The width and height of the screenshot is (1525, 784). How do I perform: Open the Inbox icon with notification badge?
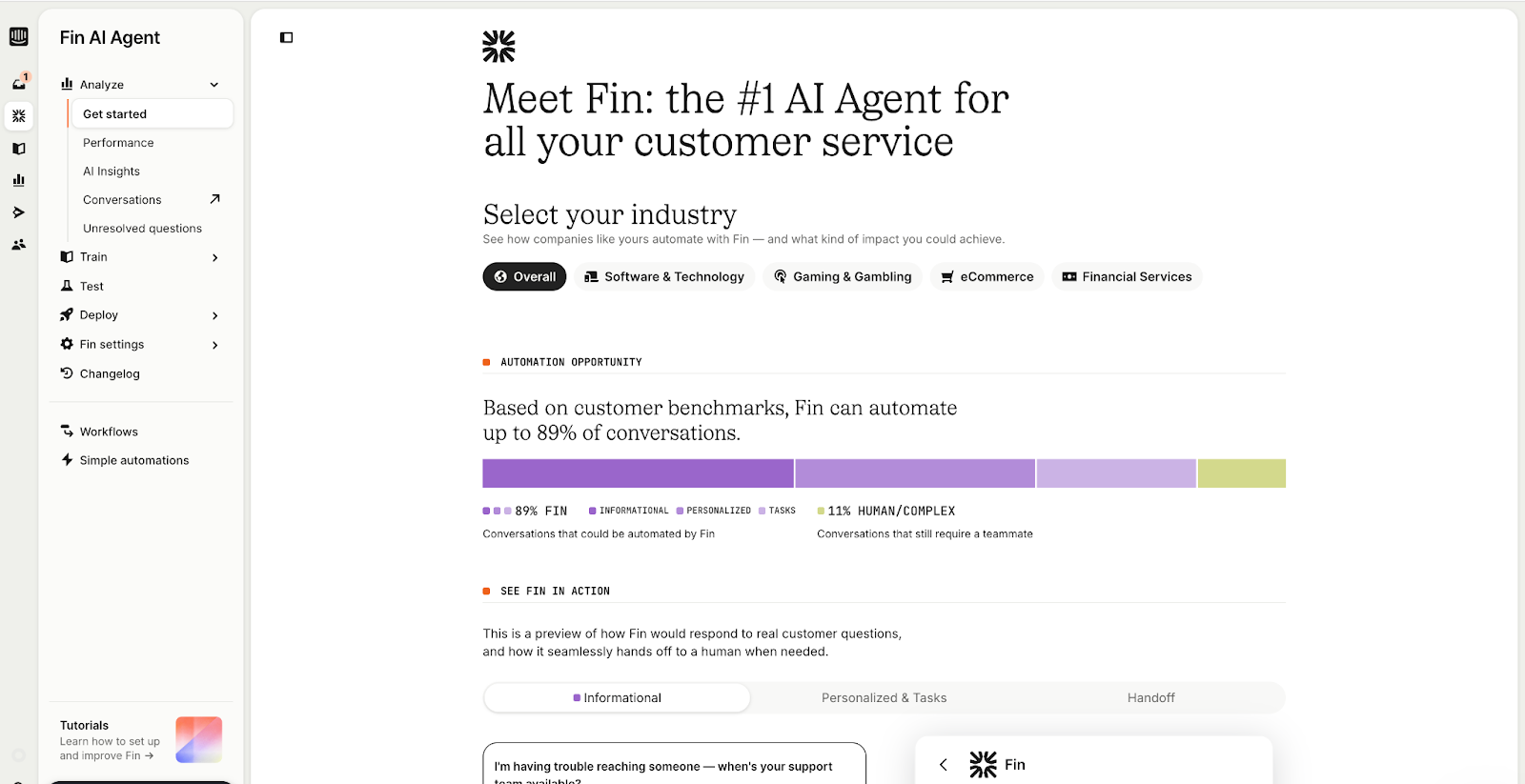19,83
